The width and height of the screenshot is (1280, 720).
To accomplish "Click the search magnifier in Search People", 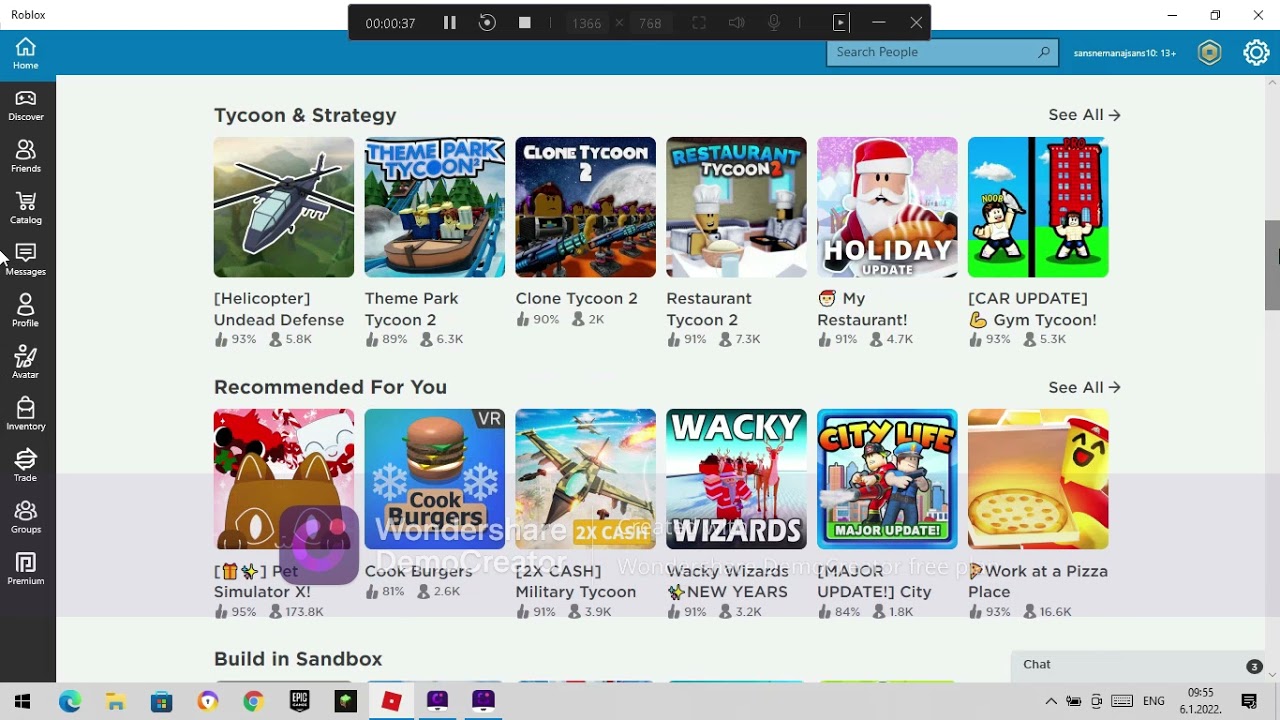I will click(1044, 52).
